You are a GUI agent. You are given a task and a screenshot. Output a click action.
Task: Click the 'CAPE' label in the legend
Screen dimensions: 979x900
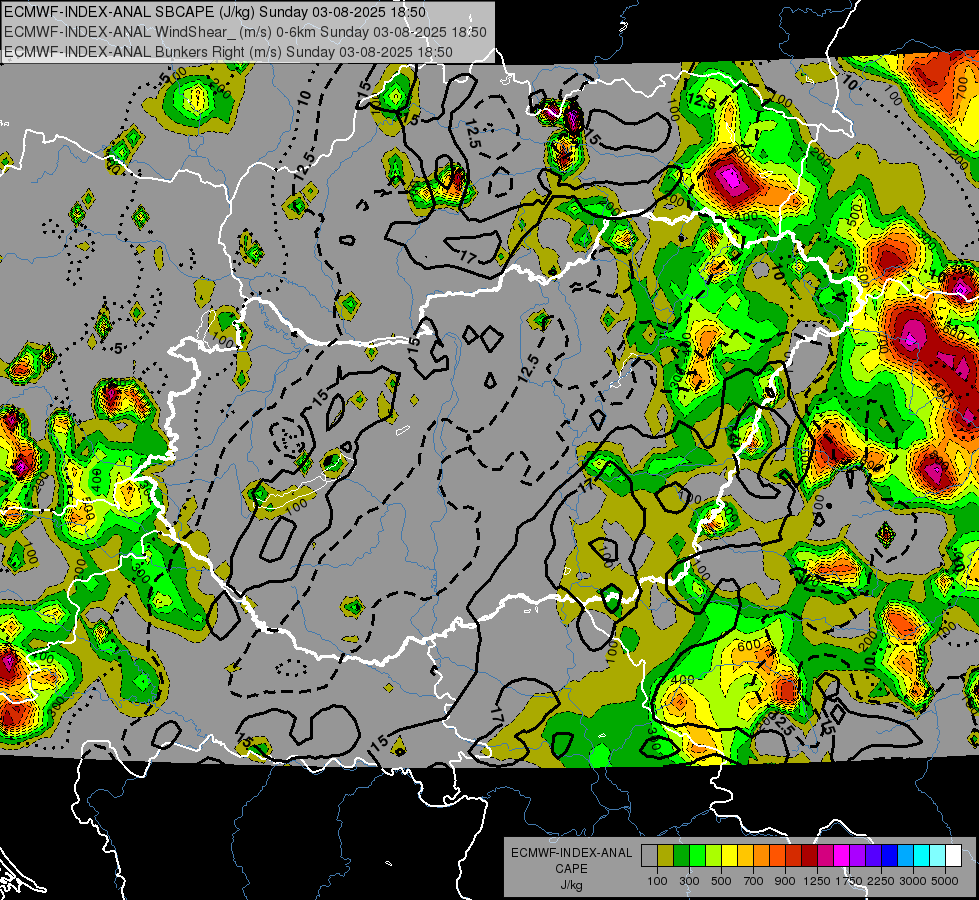571,868
